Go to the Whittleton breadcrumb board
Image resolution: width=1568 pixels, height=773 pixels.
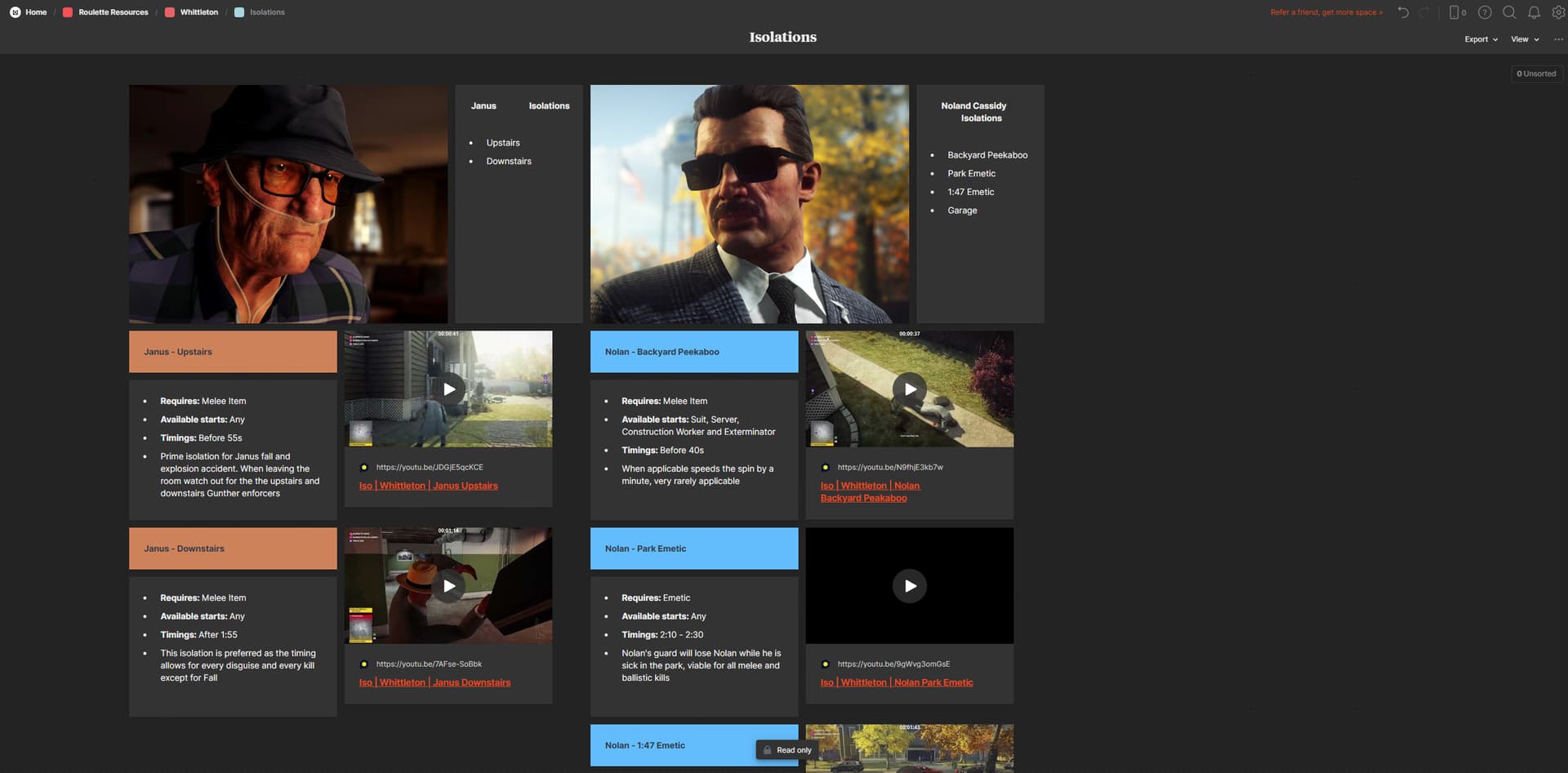(x=199, y=12)
